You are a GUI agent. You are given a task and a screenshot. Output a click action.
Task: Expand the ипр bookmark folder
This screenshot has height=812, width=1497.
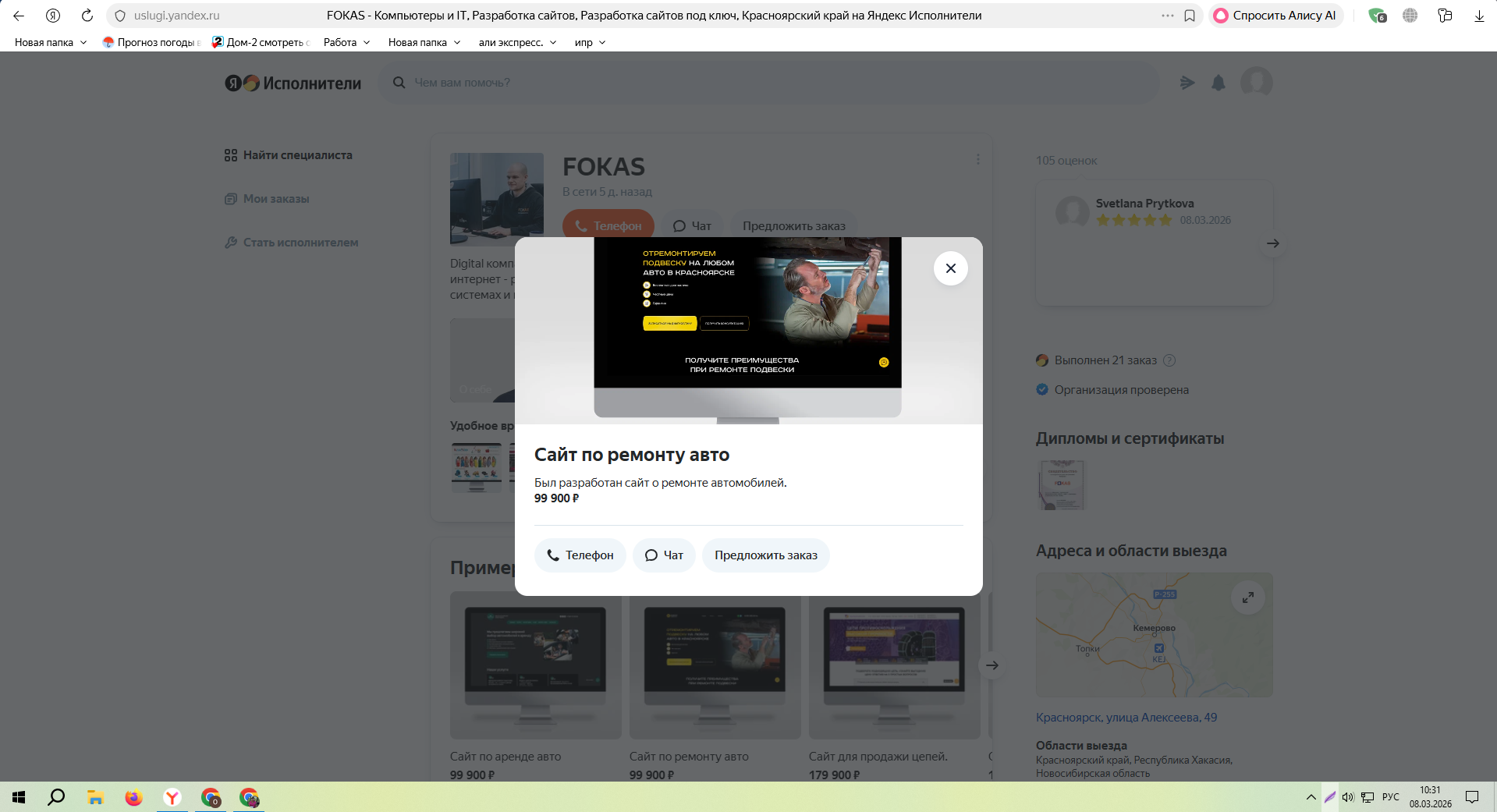click(x=590, y=42)
